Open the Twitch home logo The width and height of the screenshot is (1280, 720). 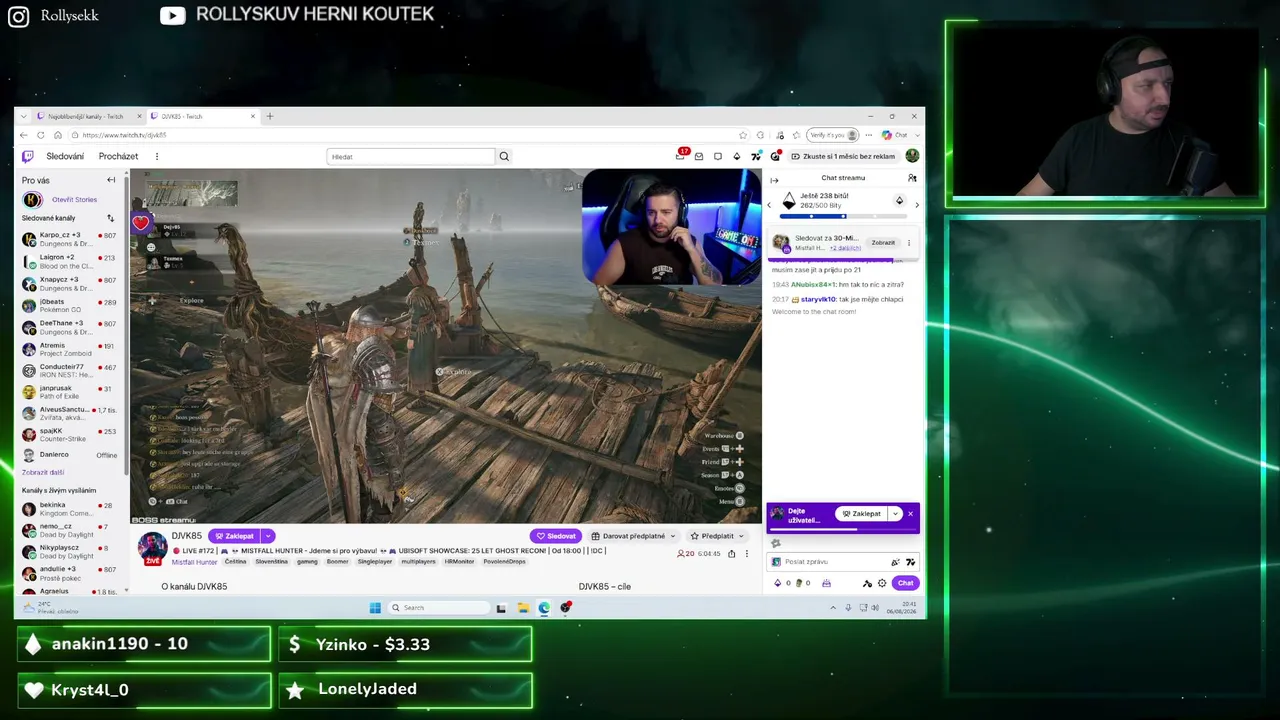28,156
